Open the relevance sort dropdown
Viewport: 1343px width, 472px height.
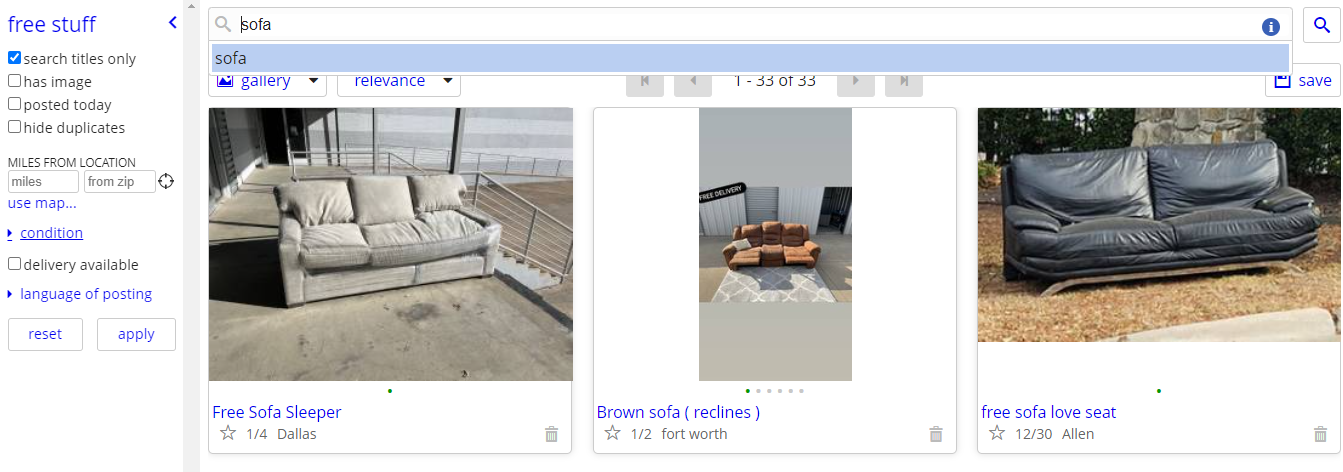(399, 81)
